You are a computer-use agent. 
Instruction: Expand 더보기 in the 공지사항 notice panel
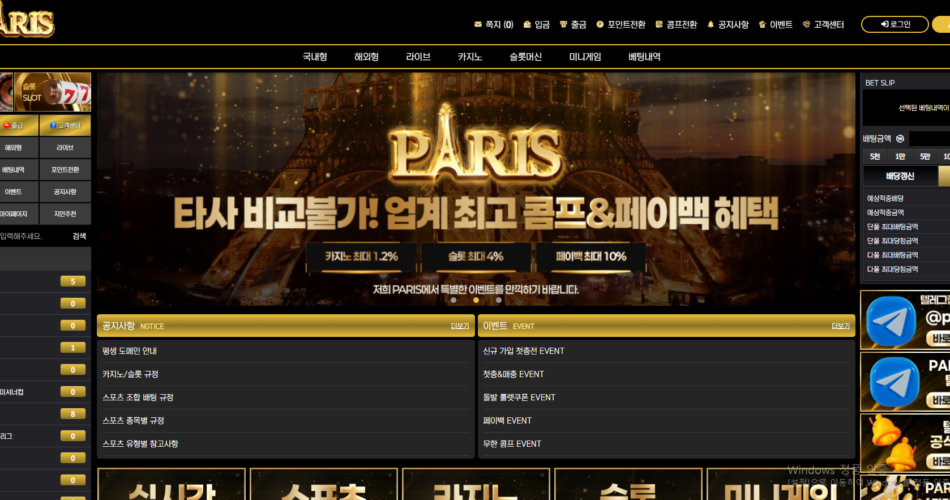point(460,326)
